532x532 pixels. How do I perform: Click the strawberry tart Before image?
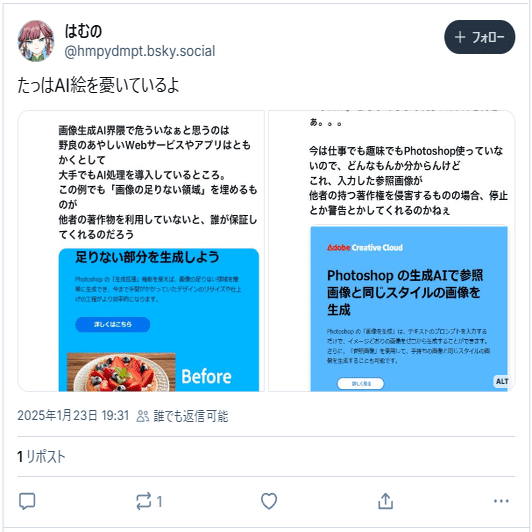(121, 372)
